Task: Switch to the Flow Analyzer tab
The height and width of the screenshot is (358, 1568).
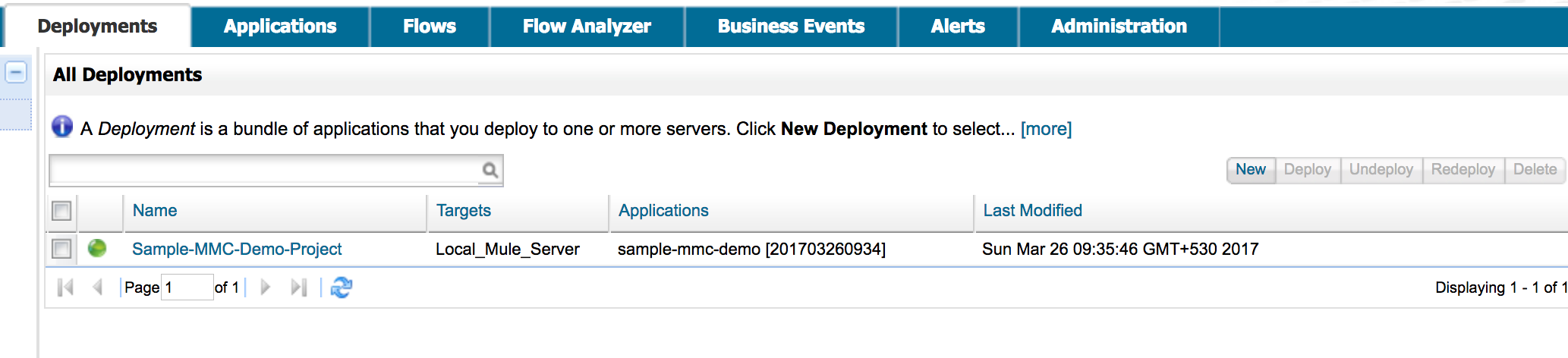Action: [x=587, y=27]
